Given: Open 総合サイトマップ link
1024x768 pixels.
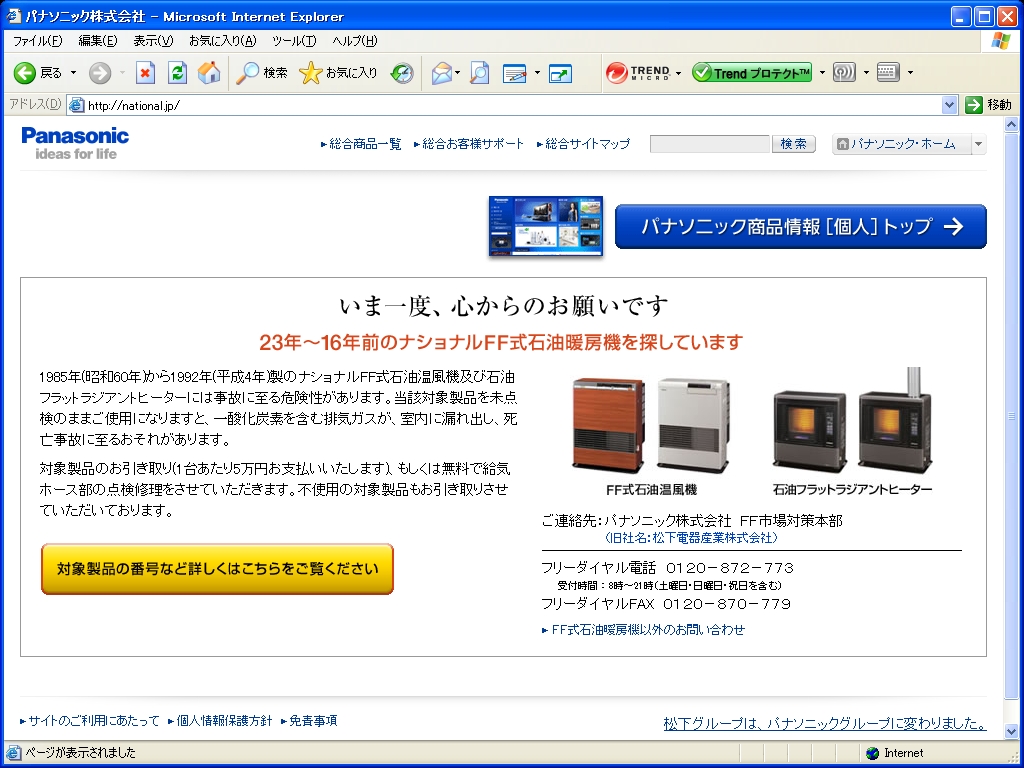Looking at the screenshot, I should 583,144.
